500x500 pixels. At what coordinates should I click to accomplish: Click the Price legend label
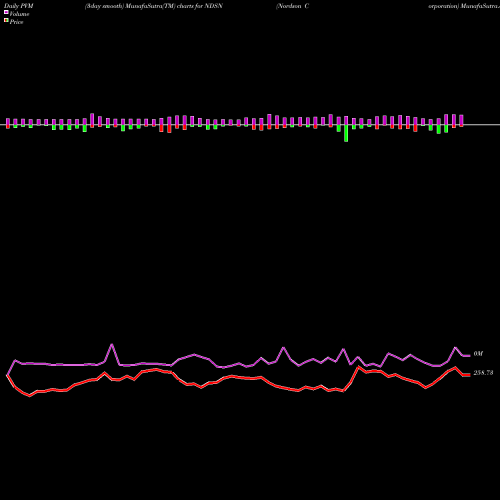point(16,22)
